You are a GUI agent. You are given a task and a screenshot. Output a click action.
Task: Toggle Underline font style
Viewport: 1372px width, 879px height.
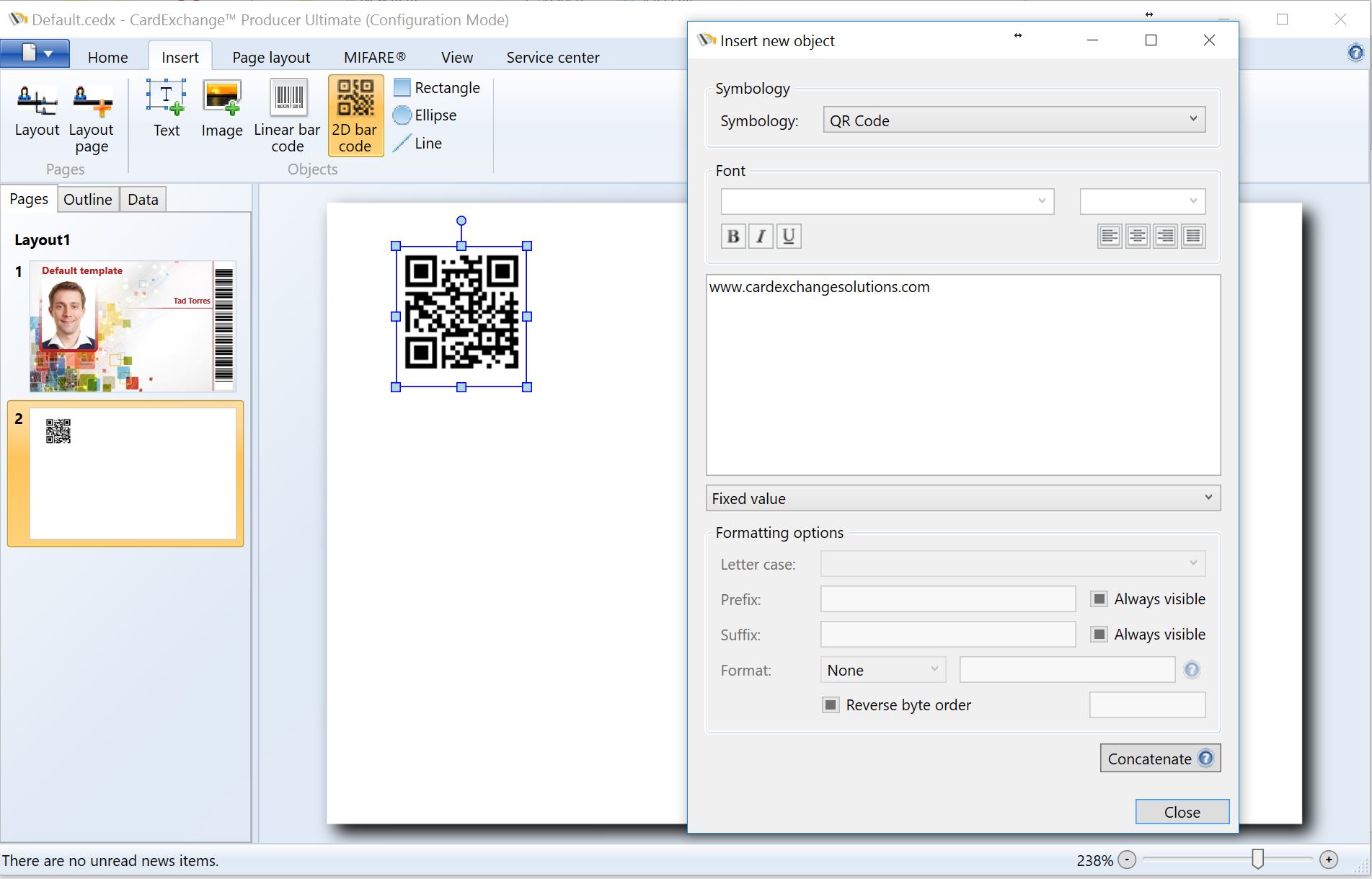pos(789,236)
